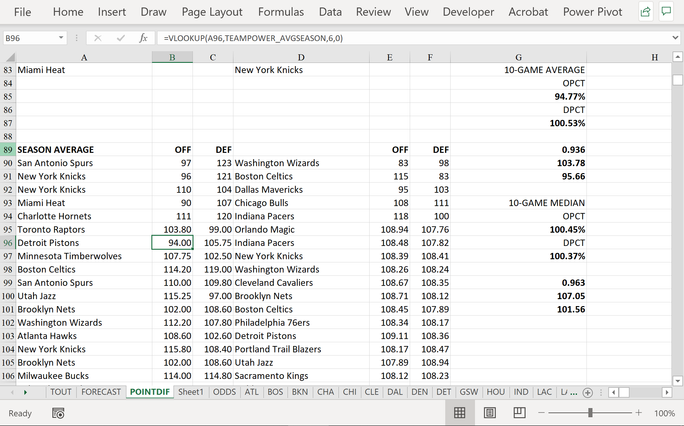Click inside the formula bar VLOOKUP text
Screen dimensions: 684x426
pyautogui.click(x=253, y=38)
